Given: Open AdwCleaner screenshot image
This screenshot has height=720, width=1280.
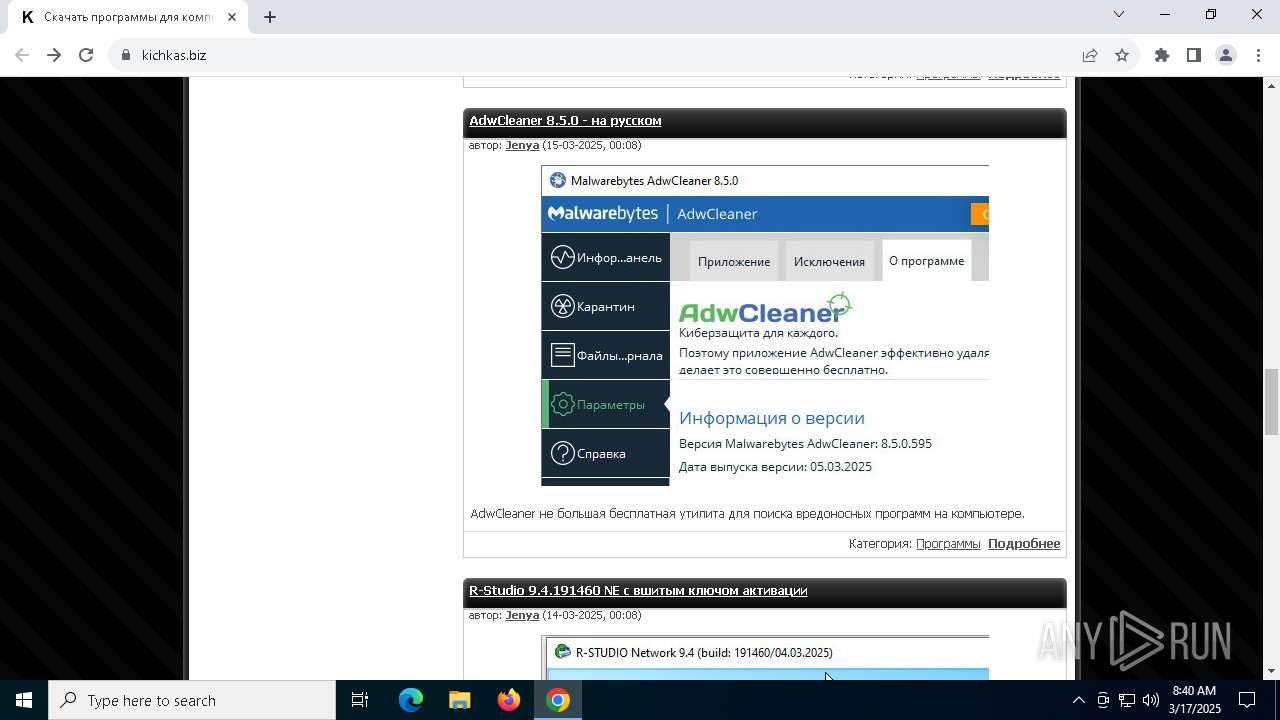Looking at the screenshot, I should [x=765, y=326].
